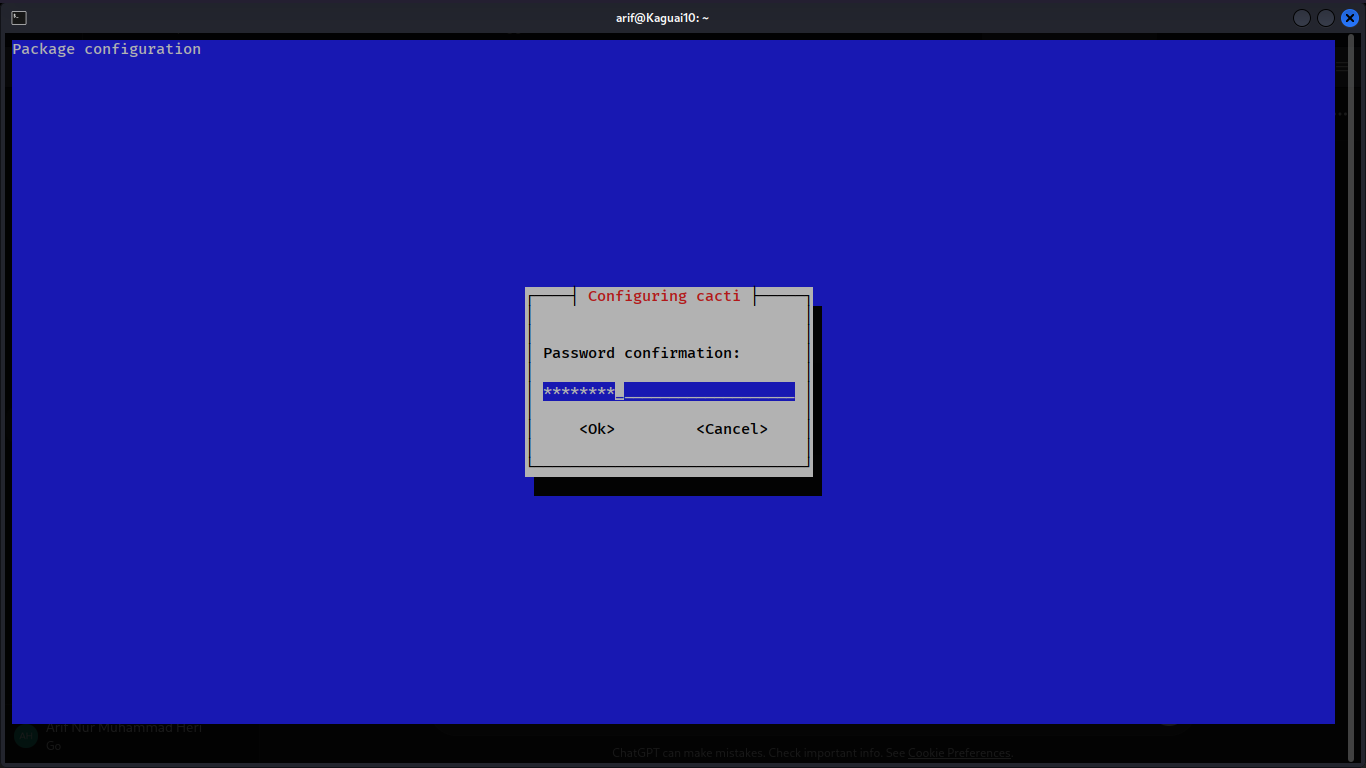Click the Ok button in the cacti dialog
Image resolution: width=1366 pixels, height=768 pixels.
click(x=597, y=429)
